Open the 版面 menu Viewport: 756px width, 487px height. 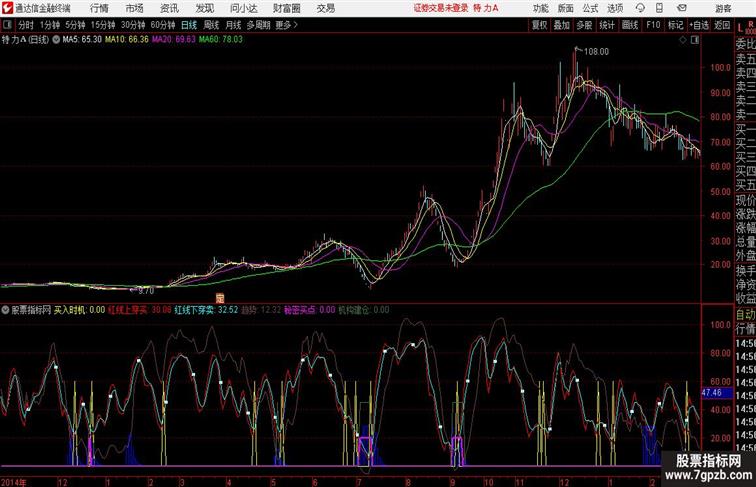tap(565, 8)
